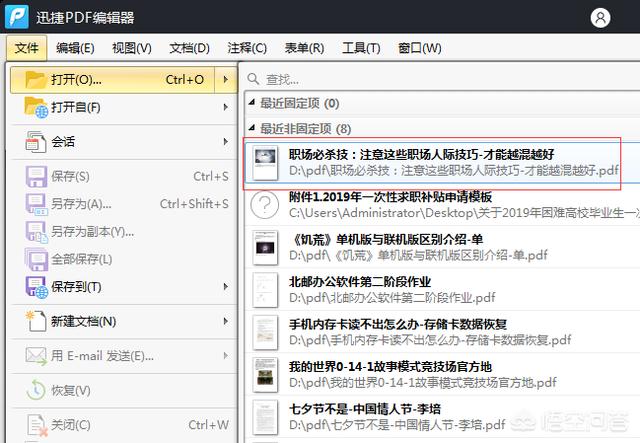The image size is (640, 443).
Task: Choose 新建文档(N) menu entry
Action: pyautogui.click(x=123, y=321)
